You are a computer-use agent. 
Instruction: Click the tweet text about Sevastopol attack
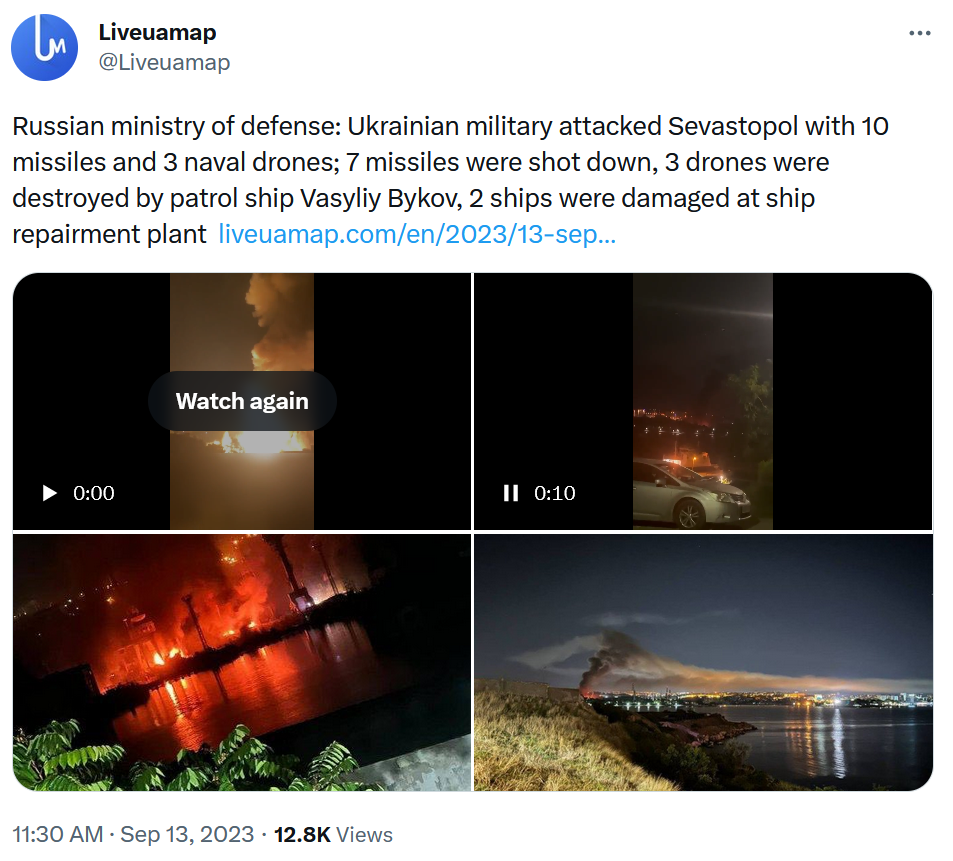[x=451, y=180]
